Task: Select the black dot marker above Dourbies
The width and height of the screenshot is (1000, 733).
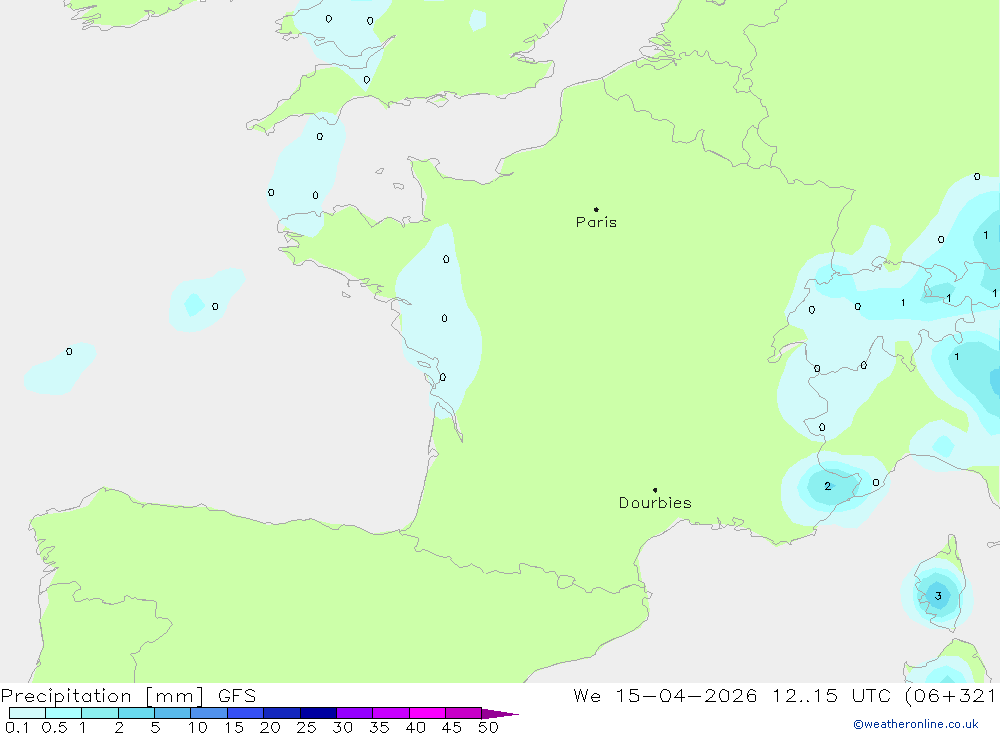Action: (x=655, y=490)
